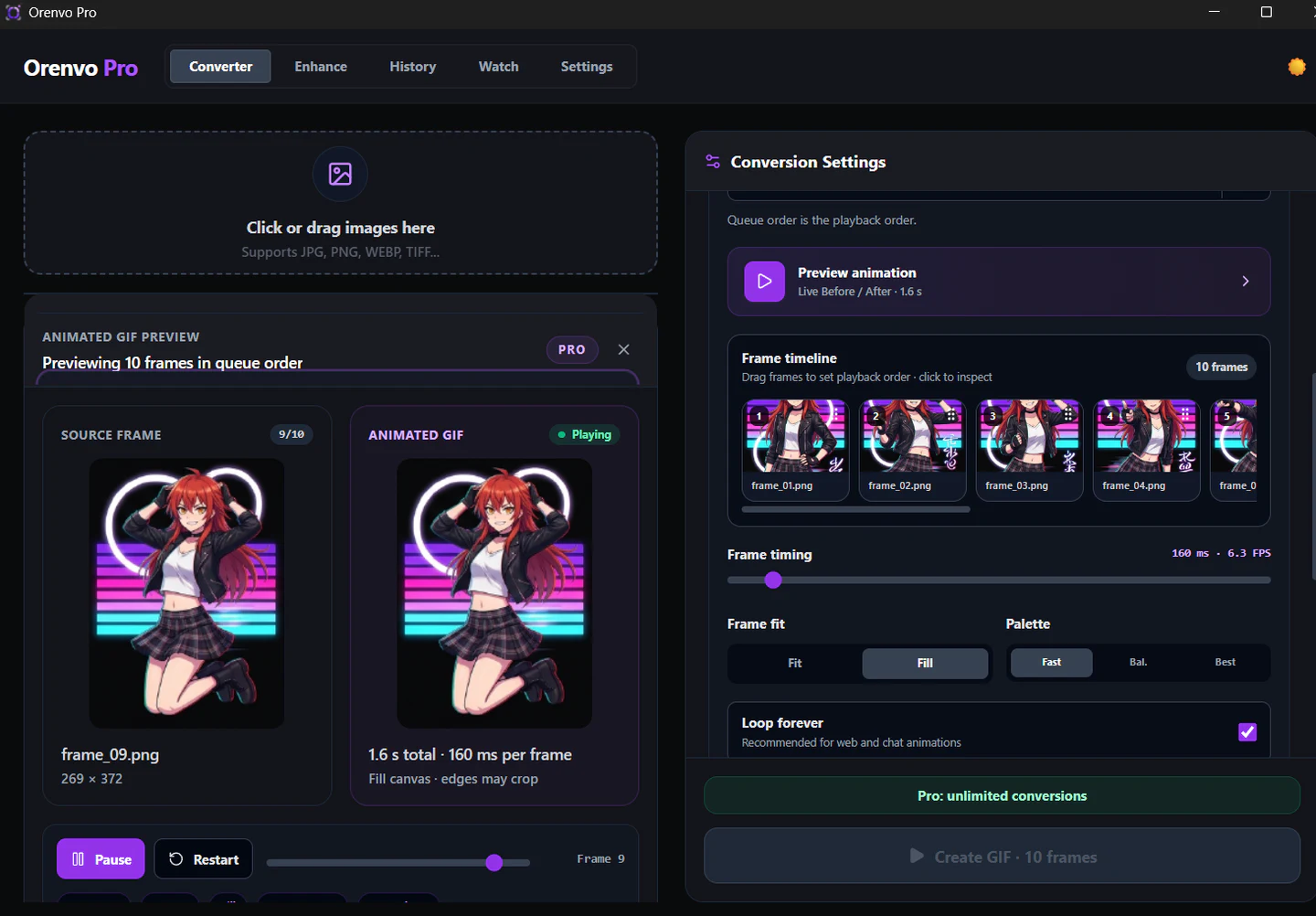Click 'Previewing 10 frames in queue order' heading
Viewport: 1316px width, 916px height.
point(172,363)
